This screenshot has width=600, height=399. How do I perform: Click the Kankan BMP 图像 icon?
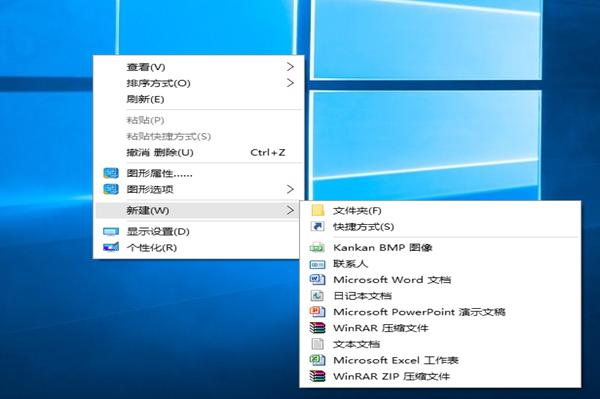[318, 248]
